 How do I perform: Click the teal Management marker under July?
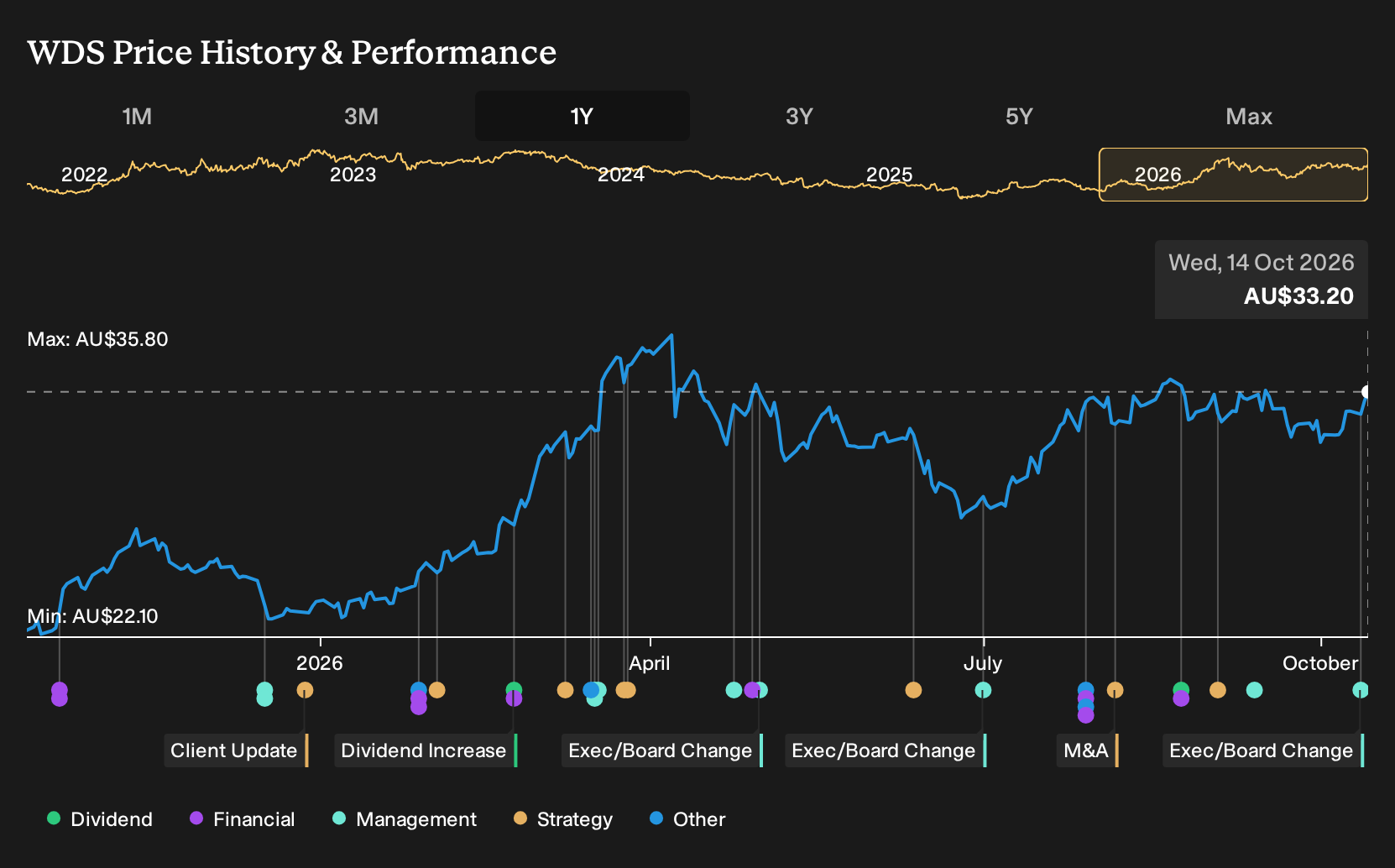[x=983, y=690]
